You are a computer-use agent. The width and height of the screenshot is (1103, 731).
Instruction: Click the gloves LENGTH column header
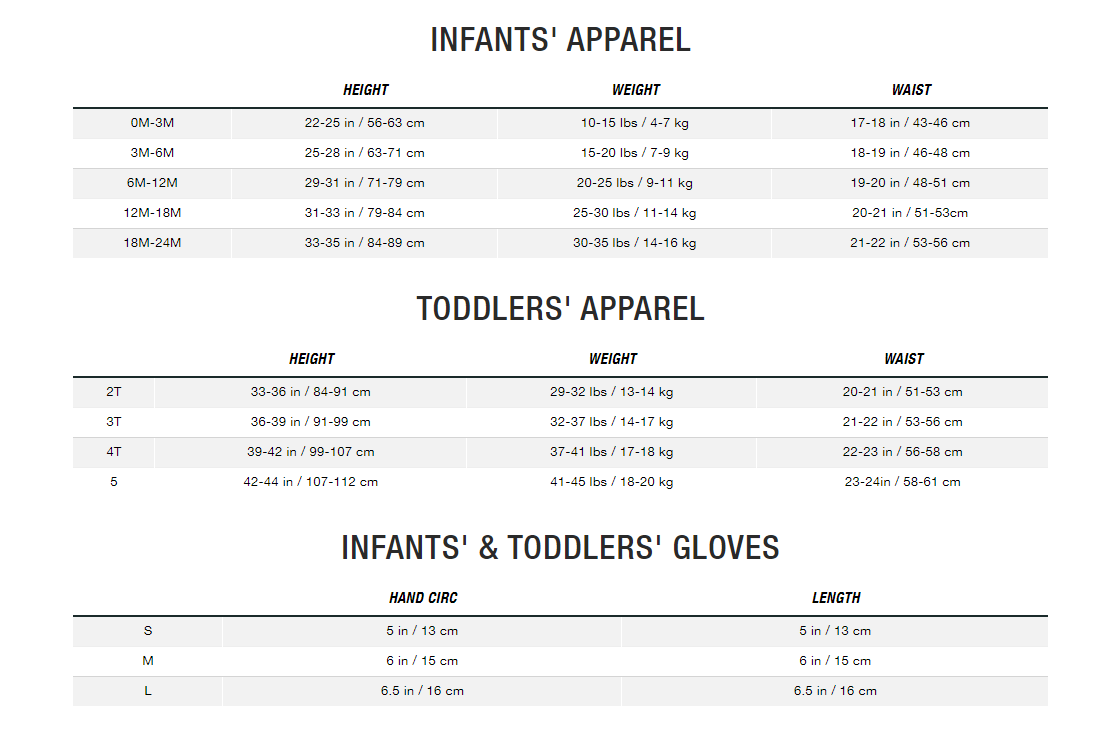pyautogui.click(x=836, y=598)
